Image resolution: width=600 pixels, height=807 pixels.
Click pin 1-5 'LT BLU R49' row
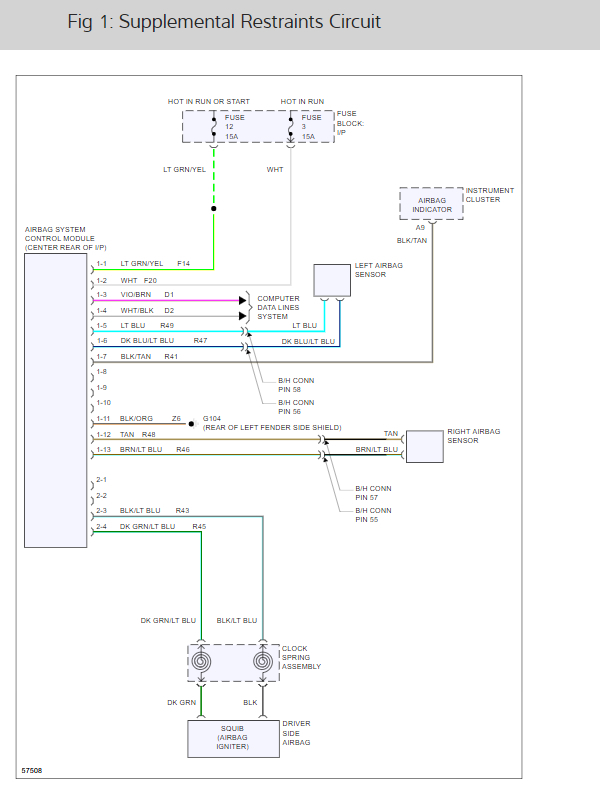pyautogui.click(x=135, y=326)
